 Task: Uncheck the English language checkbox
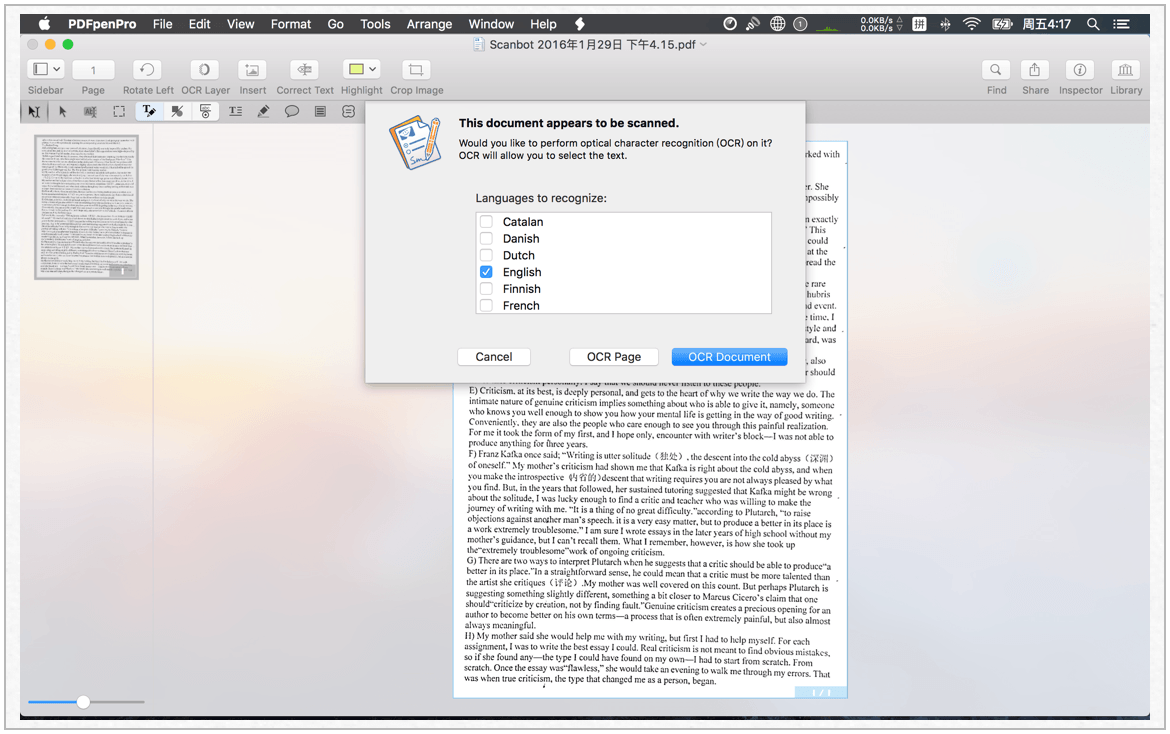[487, 272]
